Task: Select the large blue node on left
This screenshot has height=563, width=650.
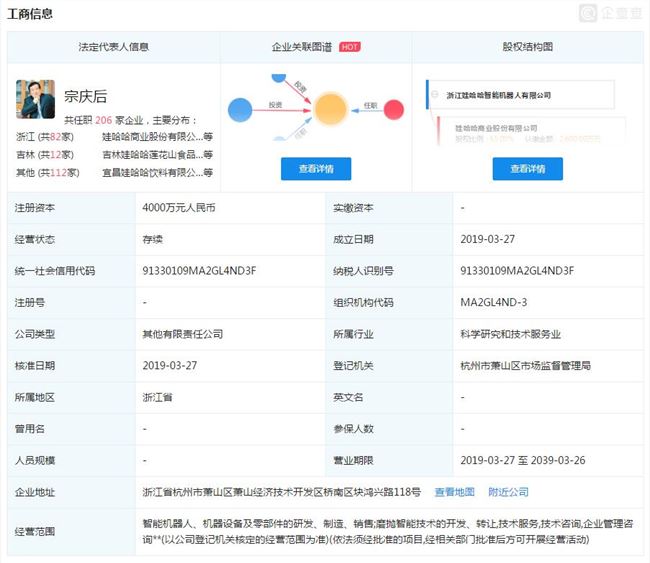Action: [x=240, y=110]
